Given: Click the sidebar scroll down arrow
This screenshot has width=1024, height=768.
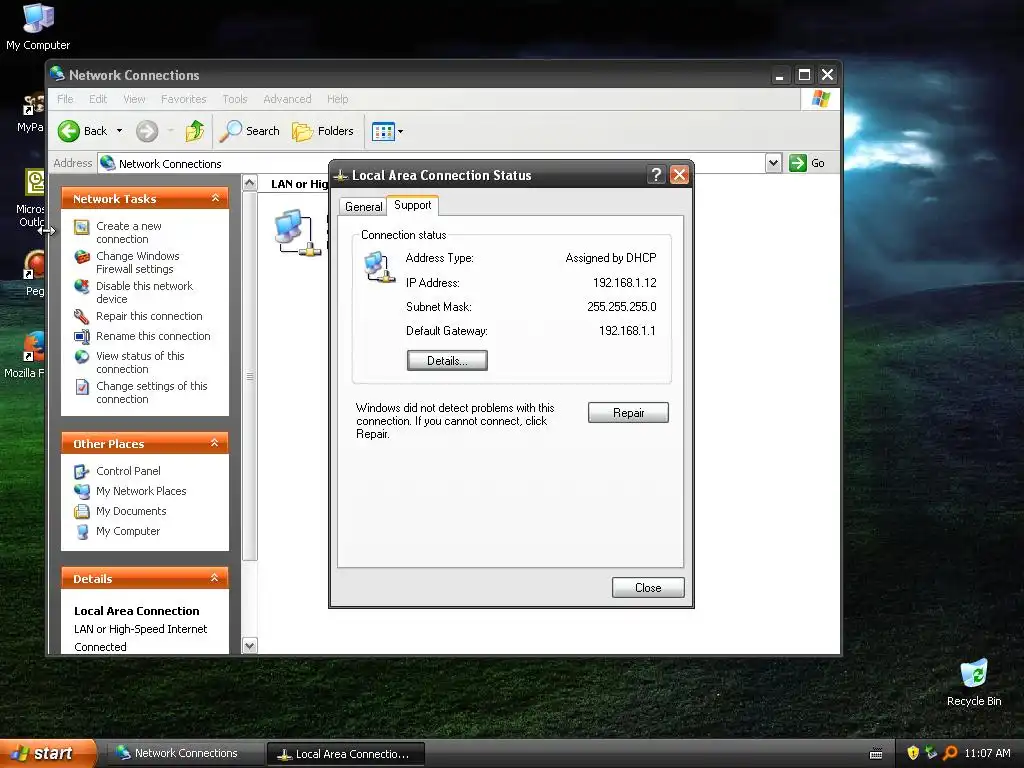Looking at the screenshot, I should click(249, 646).
